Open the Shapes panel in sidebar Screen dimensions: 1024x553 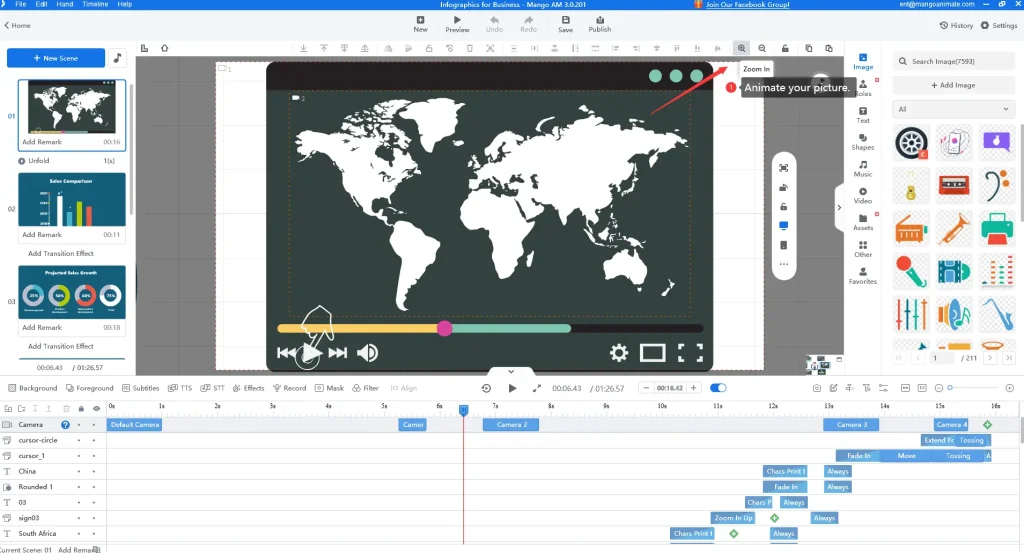click(x=863, y=142)
